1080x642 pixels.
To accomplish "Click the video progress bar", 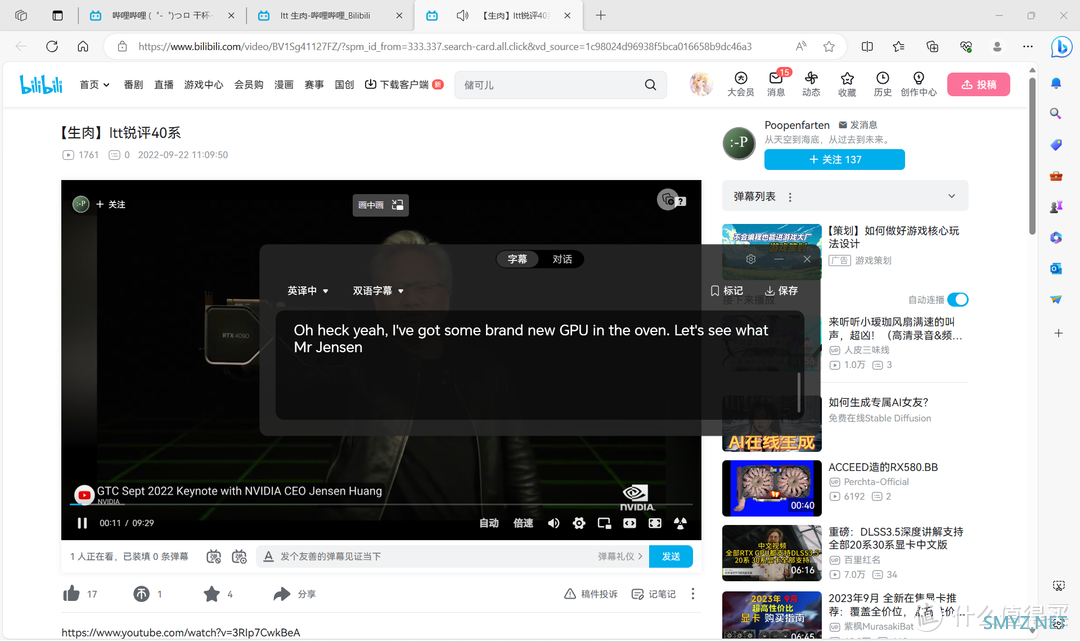I will point(381,504).
